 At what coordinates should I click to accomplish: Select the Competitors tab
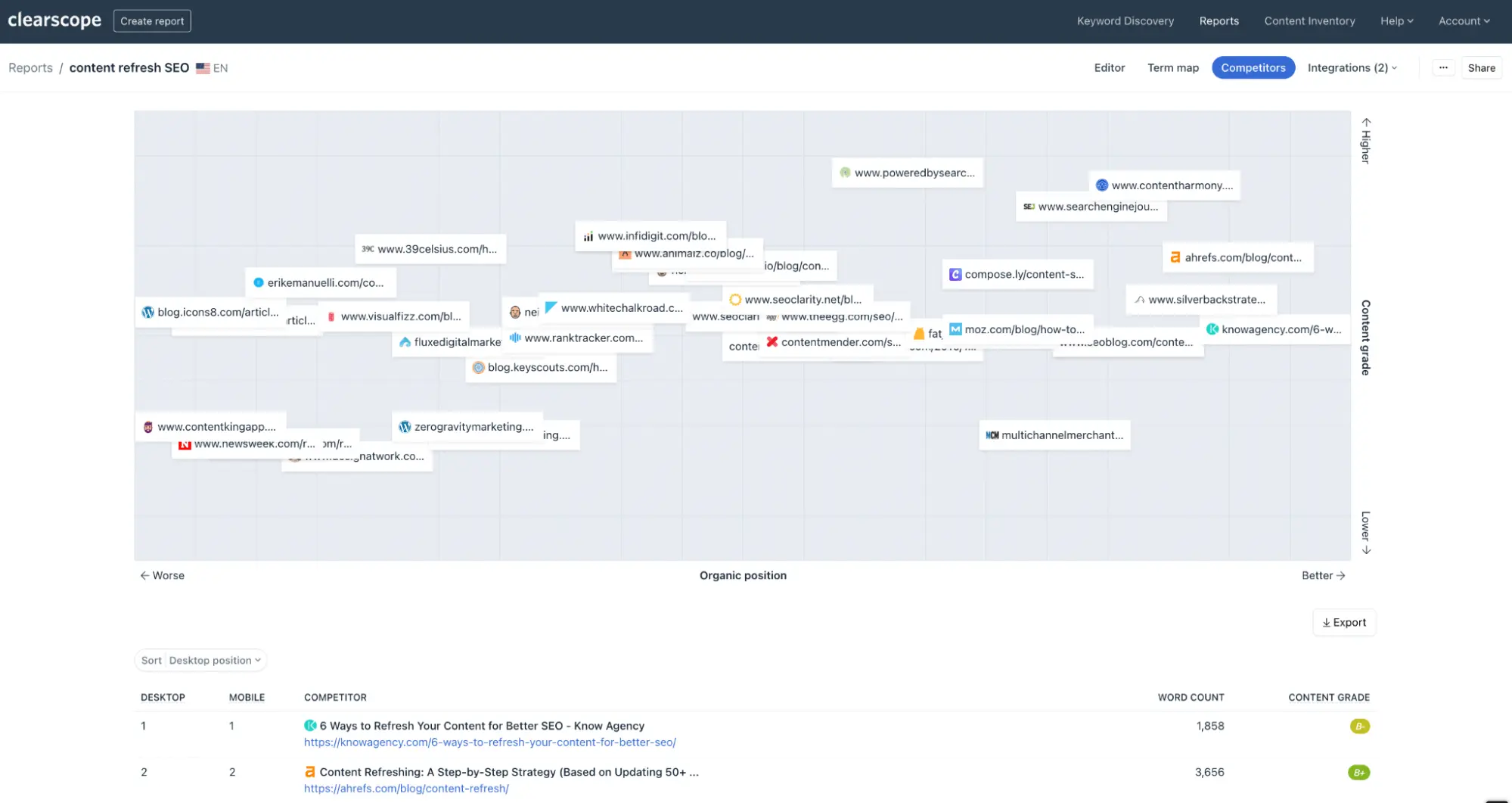pyautogui.click(x=1253, y=67)
